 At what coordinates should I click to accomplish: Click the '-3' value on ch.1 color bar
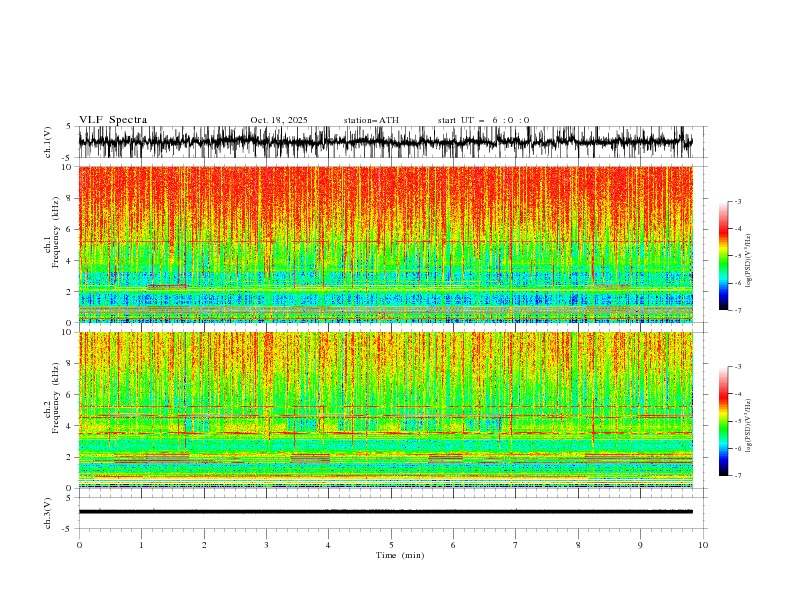(x=738, y=201)
